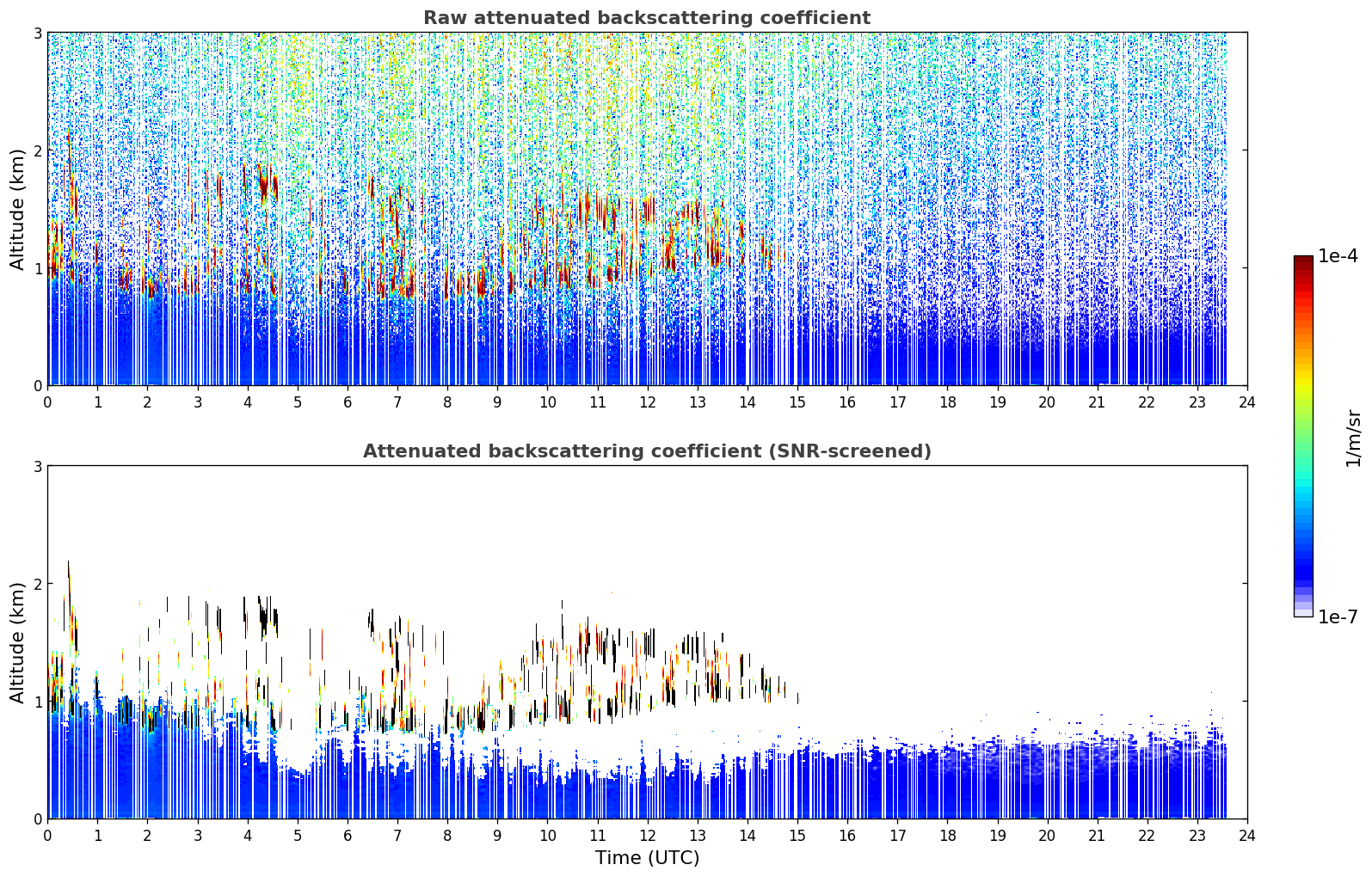Click the 'Raw attenuated backscattering coefficient' title
Image resolution: width=1372 pixels, height=877 pixels.
coord(646,18)
